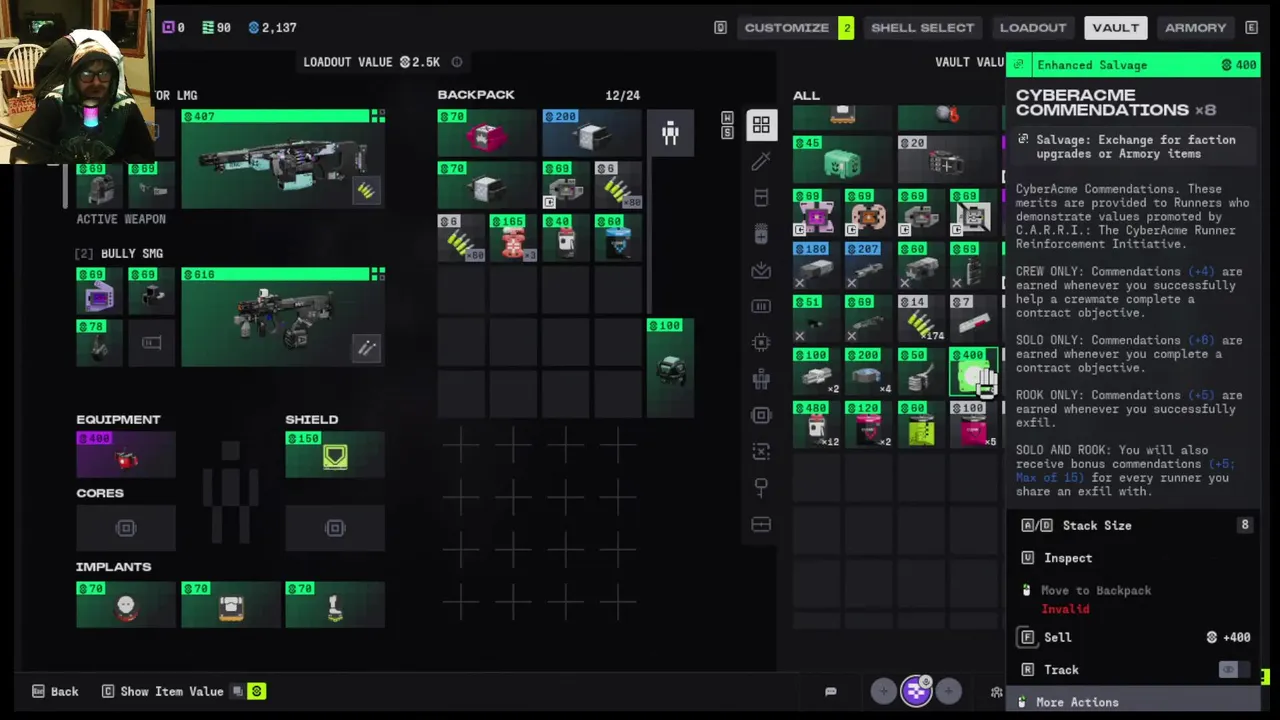This screenshot has height=720, width=1280.
Task: Pick the backpack item priced 165
Action: (x=513, y=238)
